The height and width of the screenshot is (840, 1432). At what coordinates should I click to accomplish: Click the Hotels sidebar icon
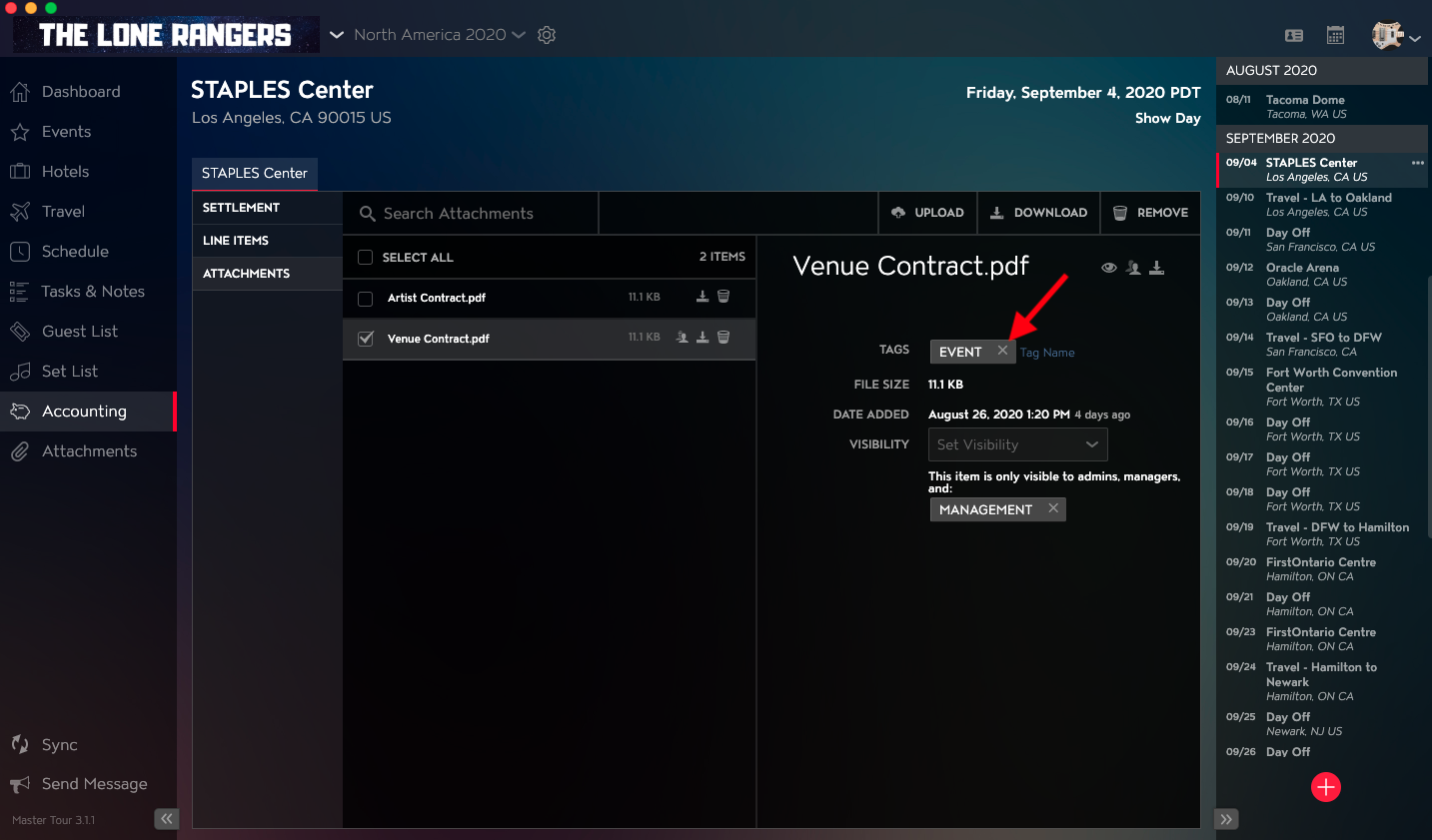tap(20, 172)
